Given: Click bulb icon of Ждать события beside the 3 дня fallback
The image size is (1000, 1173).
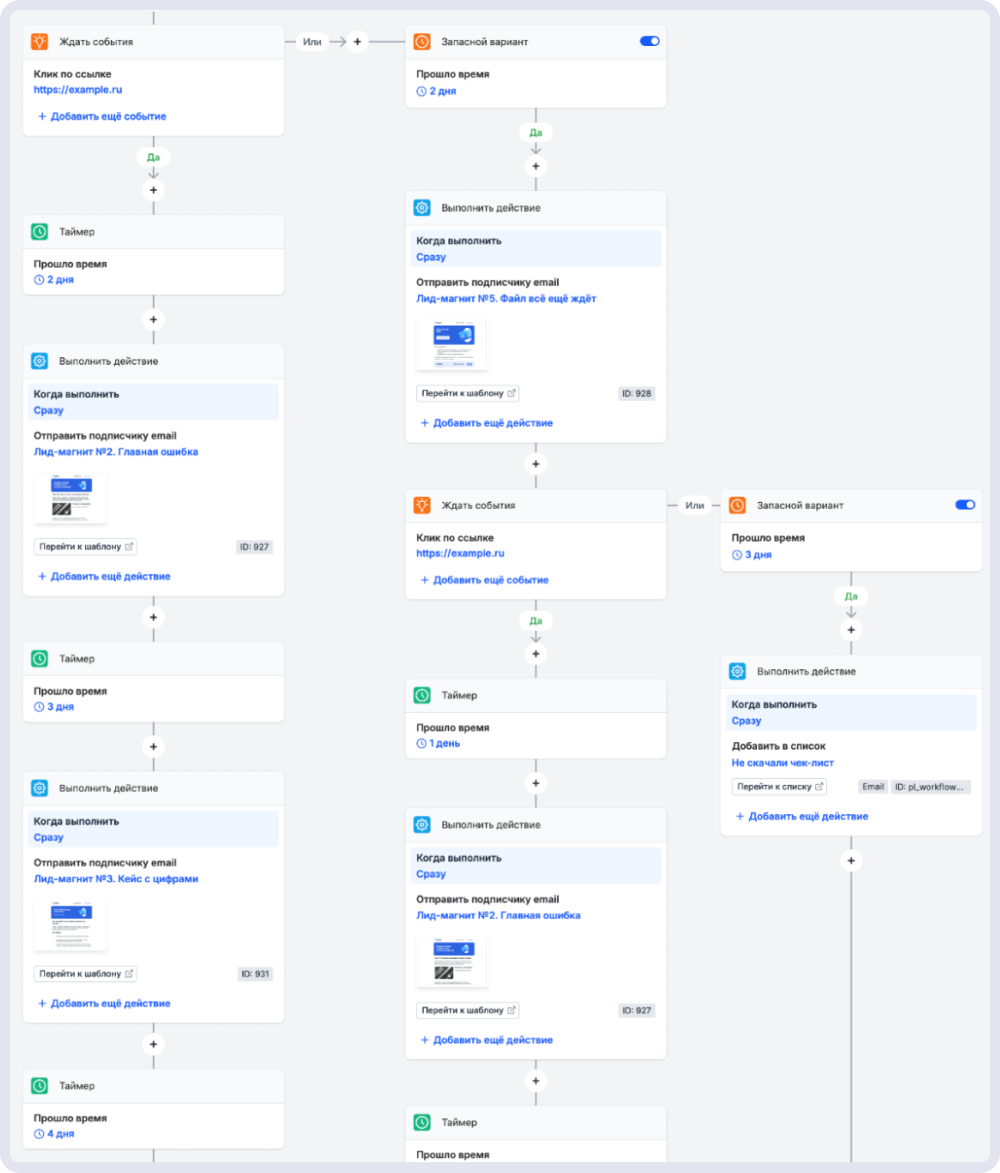Looking at the screenshot, I should point(422,506).
